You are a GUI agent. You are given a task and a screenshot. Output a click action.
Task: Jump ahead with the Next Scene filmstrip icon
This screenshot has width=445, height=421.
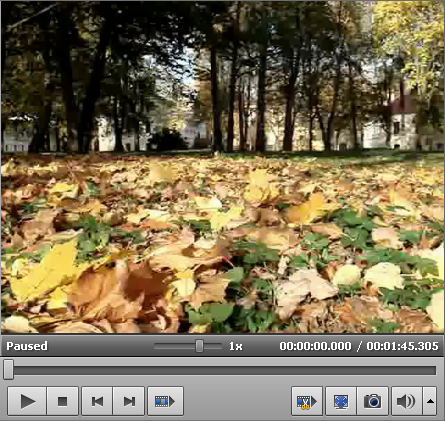165,401
